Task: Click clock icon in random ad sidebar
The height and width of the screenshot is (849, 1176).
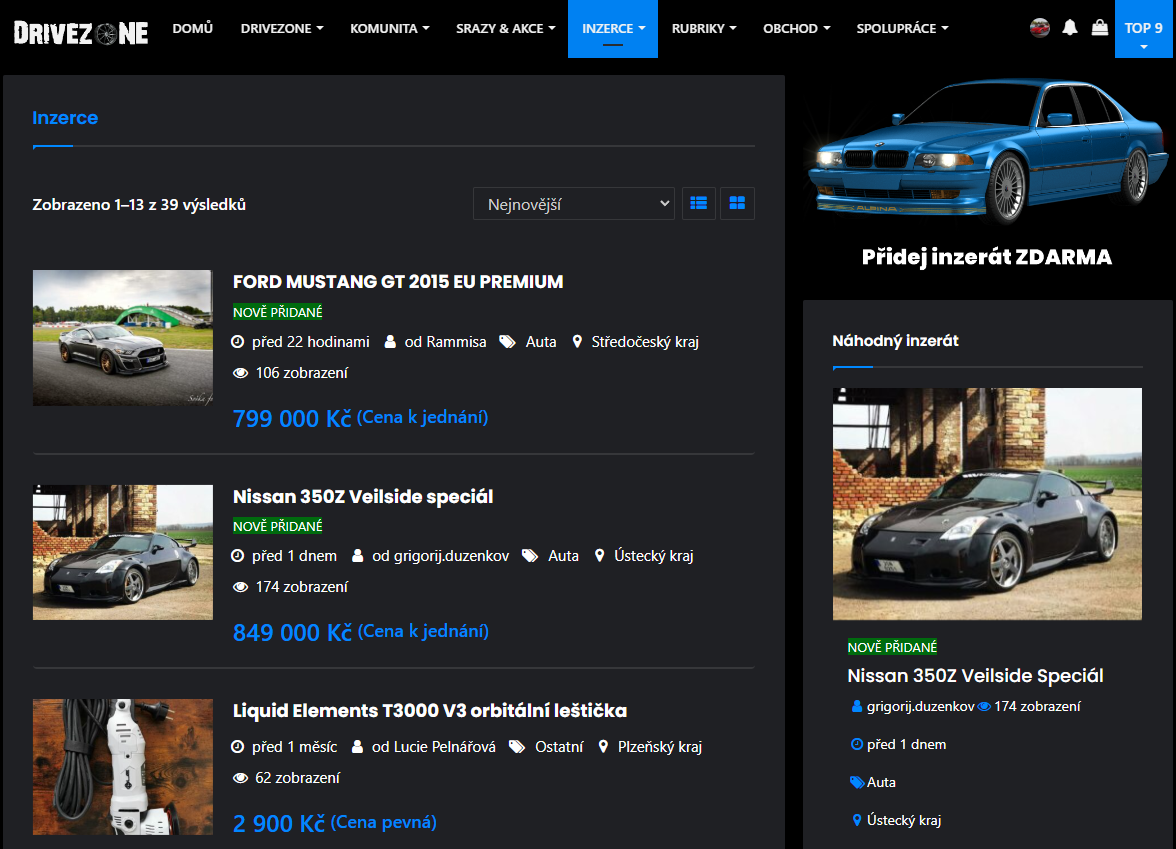Action: pos(857,745)
